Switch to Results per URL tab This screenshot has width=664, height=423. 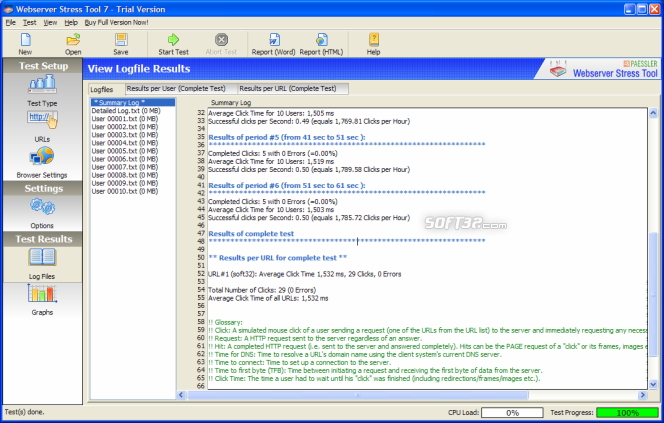pos(293,88)
